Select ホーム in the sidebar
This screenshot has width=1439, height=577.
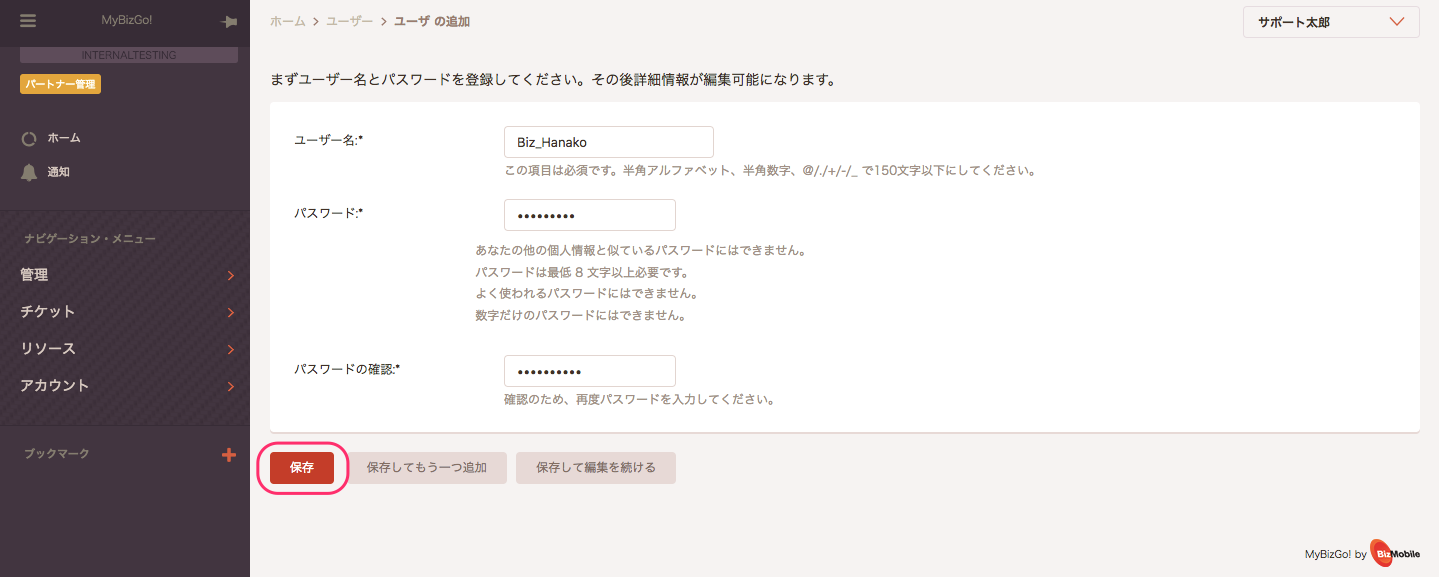(64, 138)
